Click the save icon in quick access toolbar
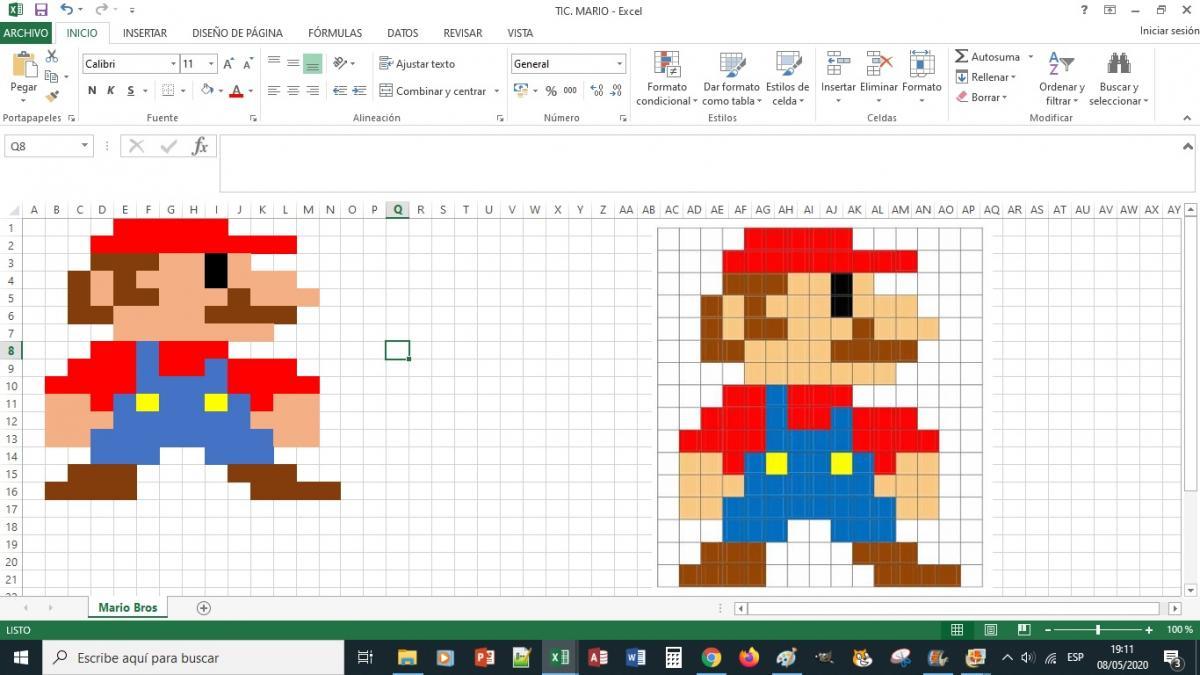The height and width of the screenshot is (675, 1200). tap(41, 10)
